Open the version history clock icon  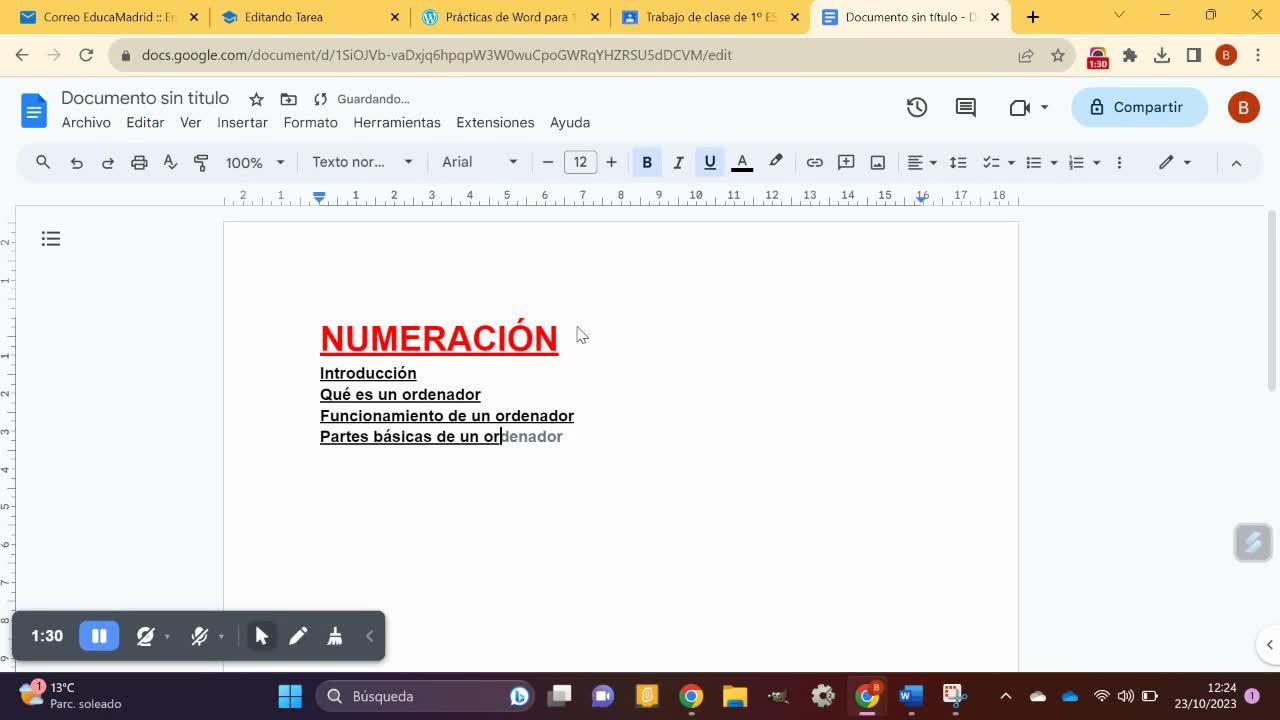(917, 107)
